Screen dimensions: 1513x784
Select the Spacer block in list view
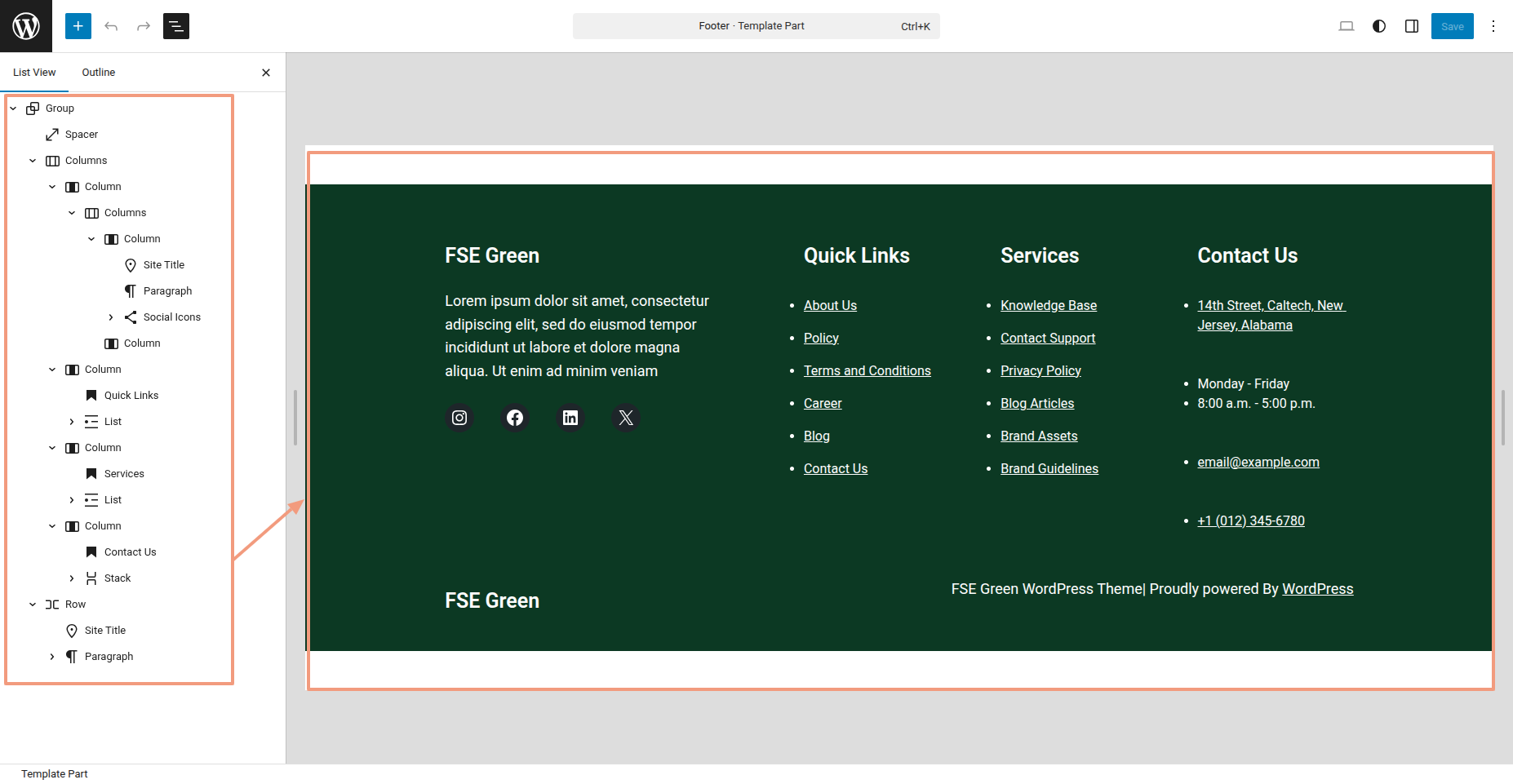pos(82,135)
